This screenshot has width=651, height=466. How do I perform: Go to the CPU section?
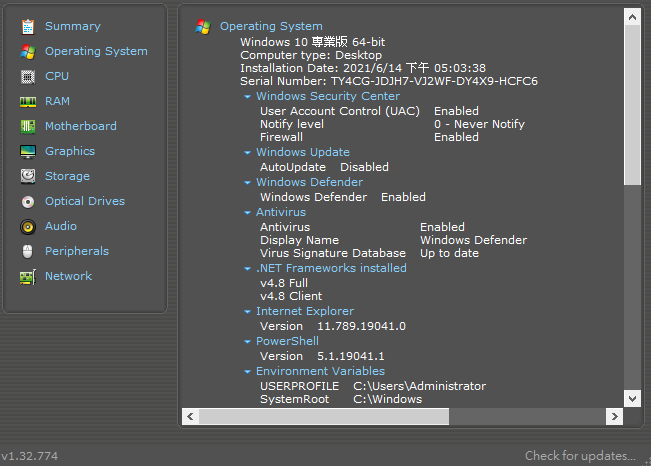pos(57,76)
